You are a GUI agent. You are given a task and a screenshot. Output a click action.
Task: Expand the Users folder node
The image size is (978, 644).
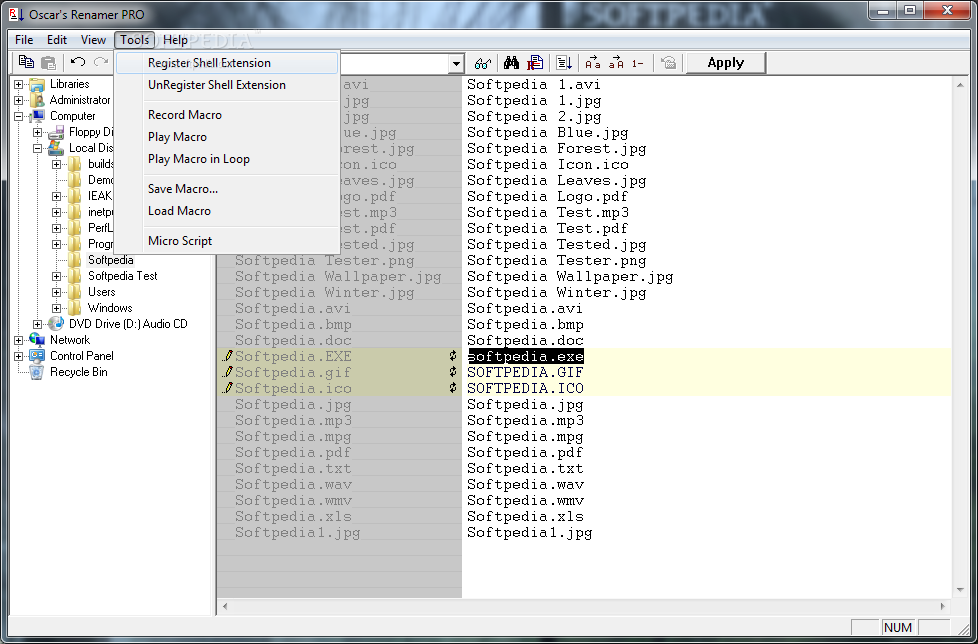(57, 292)
